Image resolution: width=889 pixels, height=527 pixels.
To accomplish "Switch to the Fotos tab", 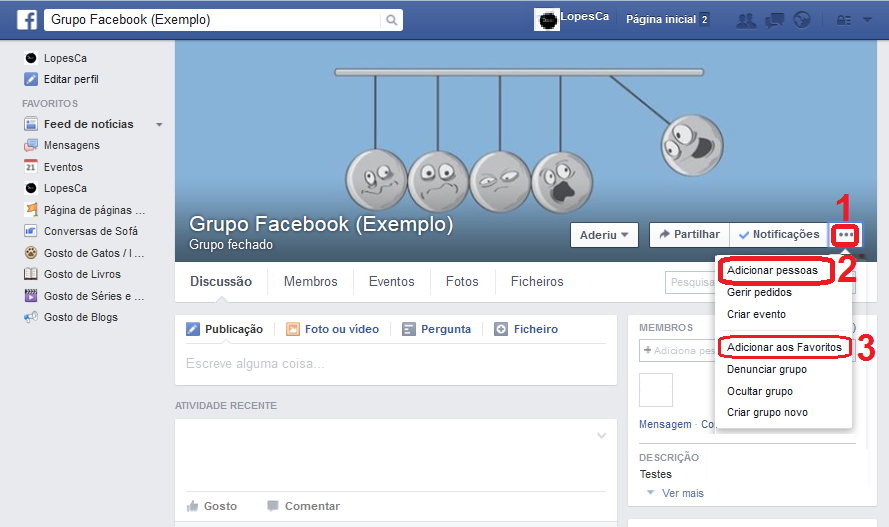I will click(x=462, y=282).
